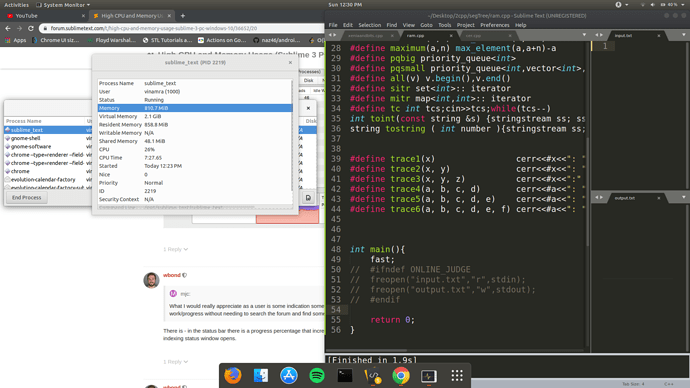The image size is (690, 388).
Task: Select the Memory row in properties dialog
Action: 195,108
